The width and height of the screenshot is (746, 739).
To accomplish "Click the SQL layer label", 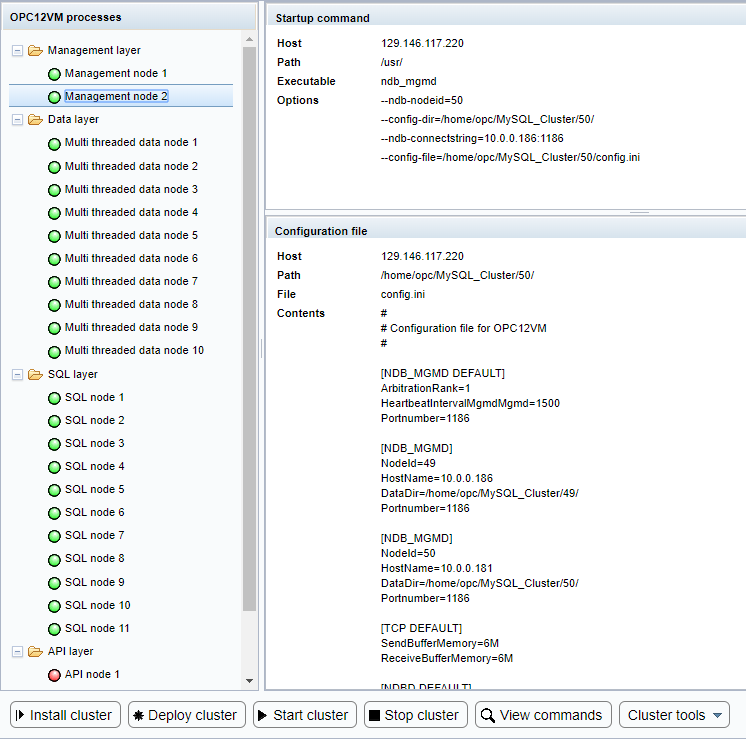I will tap(72, 374).
